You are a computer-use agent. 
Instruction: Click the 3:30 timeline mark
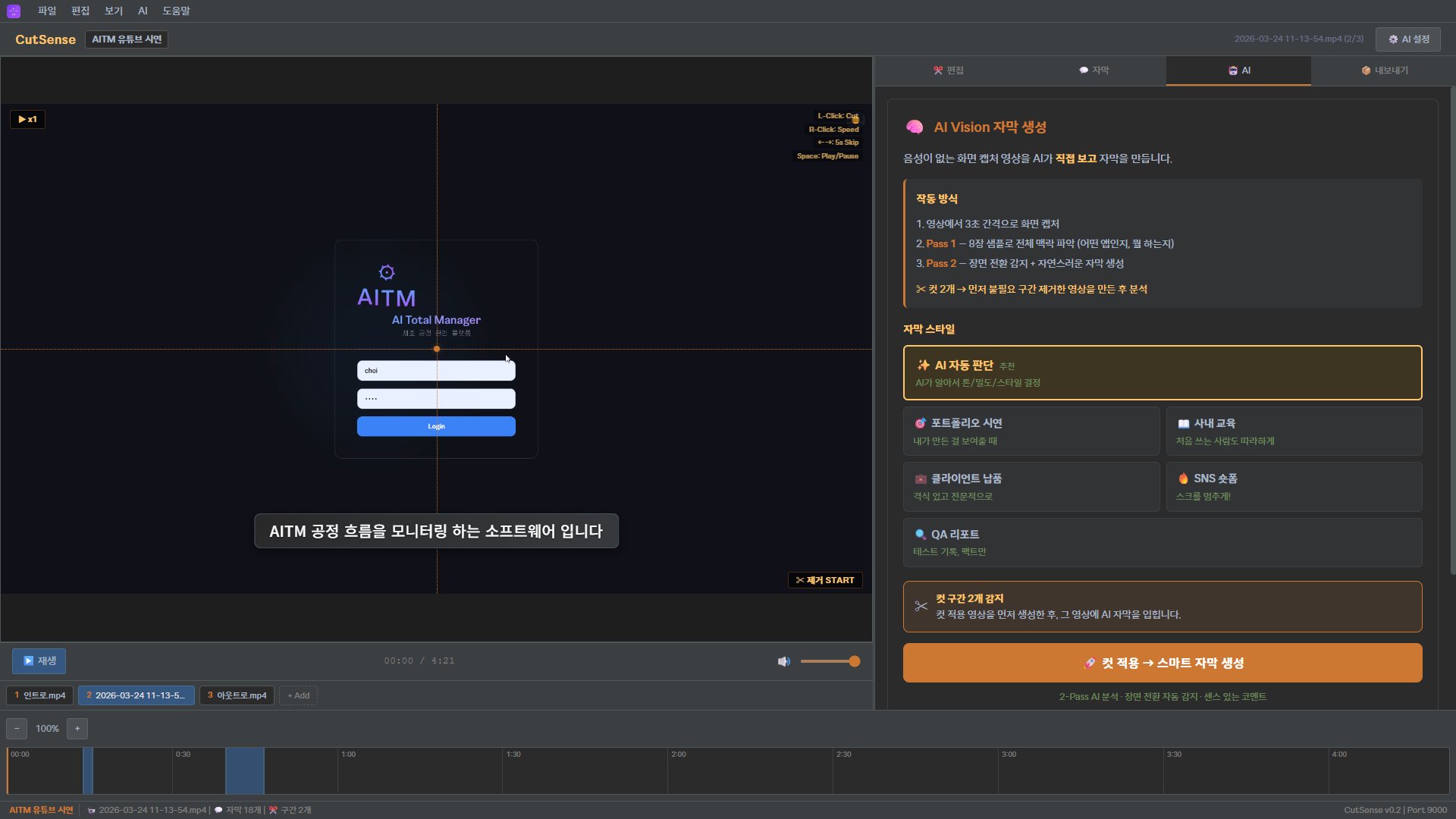pos(1174,755)
